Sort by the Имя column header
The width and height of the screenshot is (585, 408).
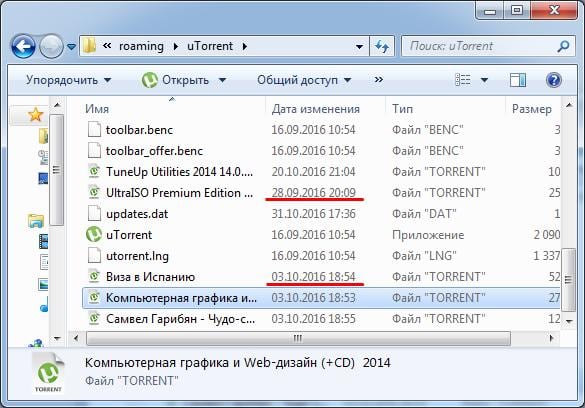pyautogui.click(x=97, y=109)
